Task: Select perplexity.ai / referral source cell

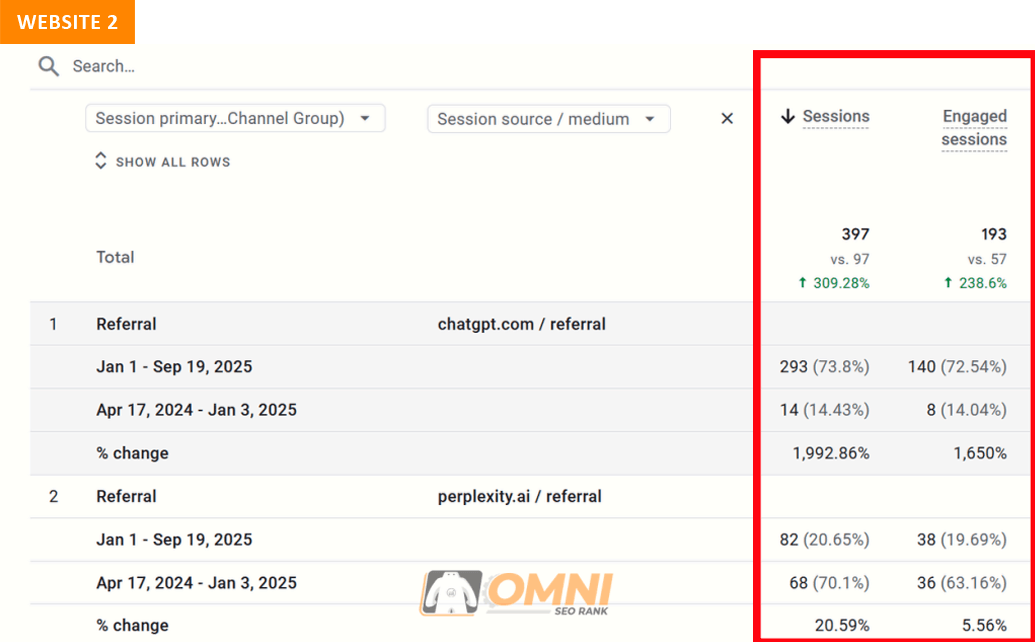Action: click(519, 496)
